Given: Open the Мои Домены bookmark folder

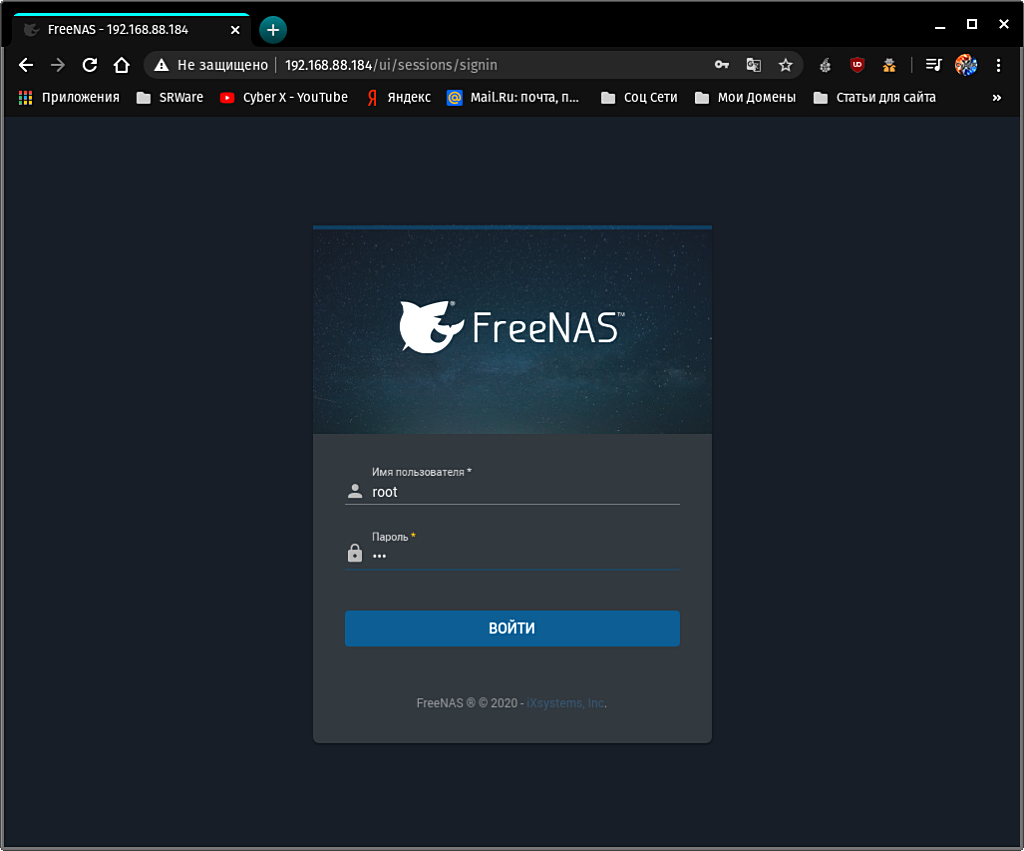Looking at the screenshot, I should [745, 97].
